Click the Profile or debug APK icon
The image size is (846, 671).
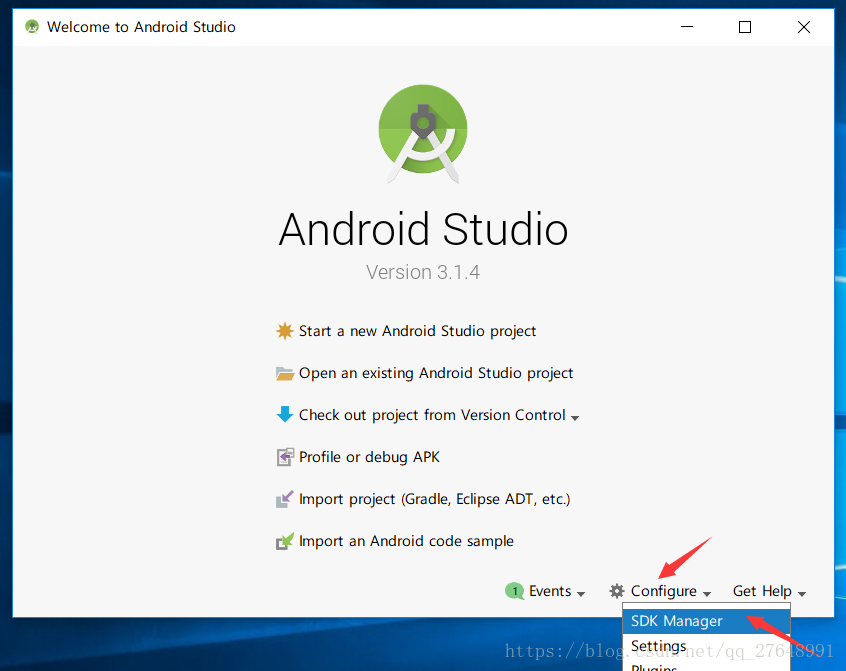pyautogui.click(x=285, y=457)
